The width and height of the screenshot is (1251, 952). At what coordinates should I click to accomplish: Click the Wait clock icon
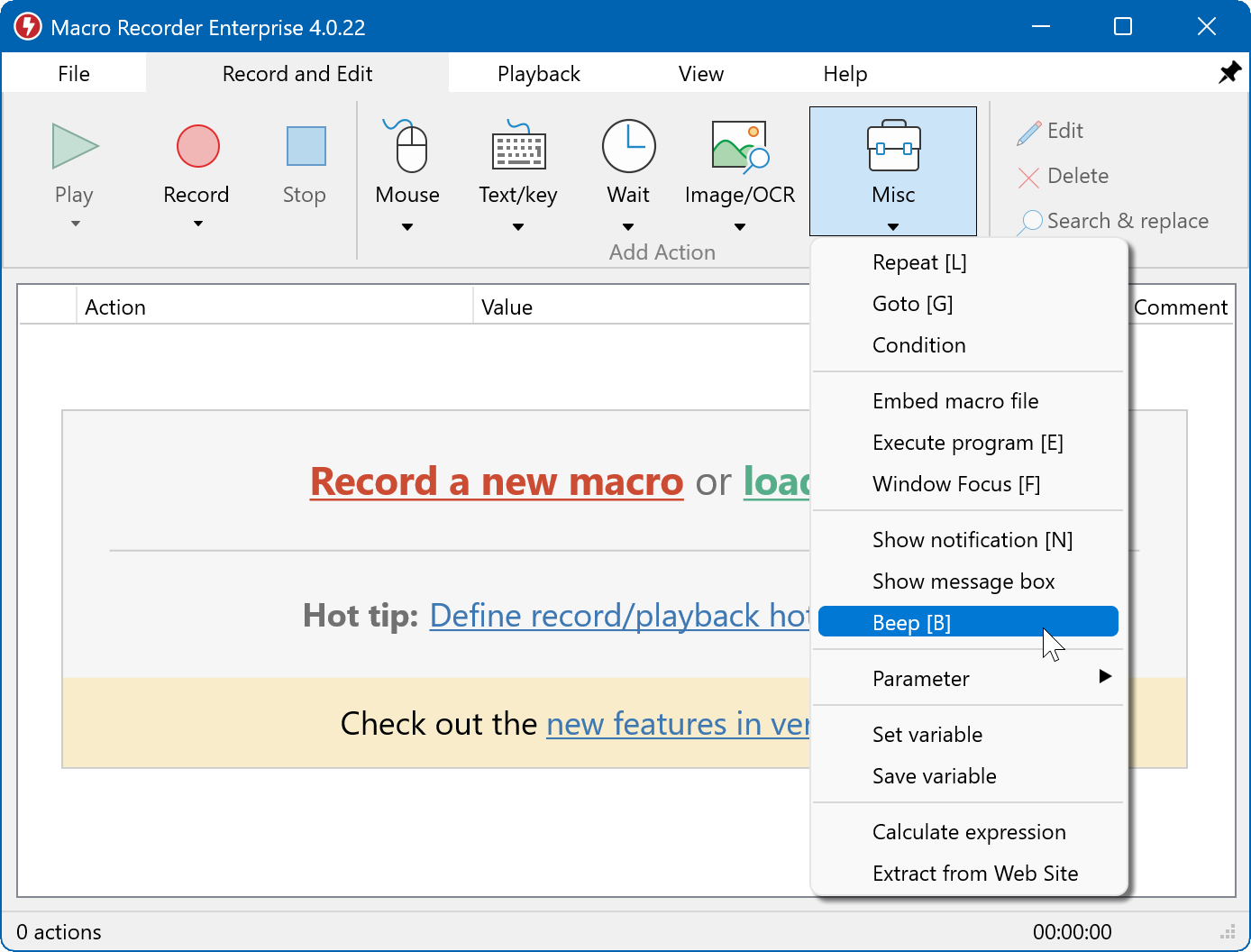coord(628,146)
